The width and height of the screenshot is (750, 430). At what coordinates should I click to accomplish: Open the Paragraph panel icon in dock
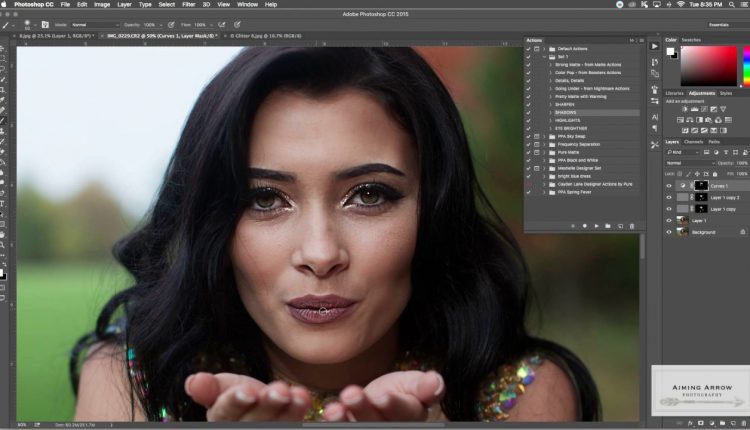[654, 128]
